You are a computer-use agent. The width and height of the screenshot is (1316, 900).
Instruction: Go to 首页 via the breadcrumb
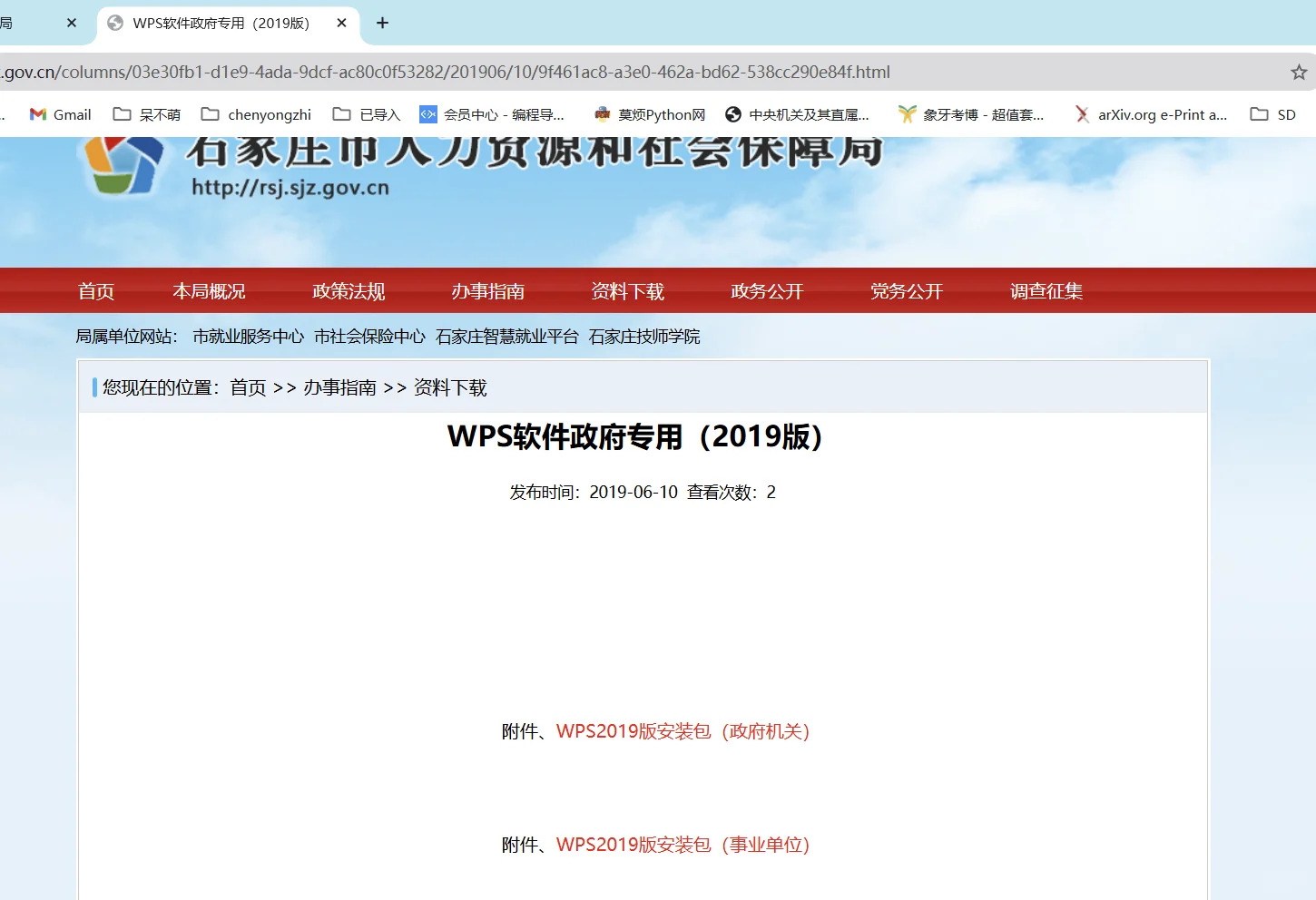(x=248, y=387)
